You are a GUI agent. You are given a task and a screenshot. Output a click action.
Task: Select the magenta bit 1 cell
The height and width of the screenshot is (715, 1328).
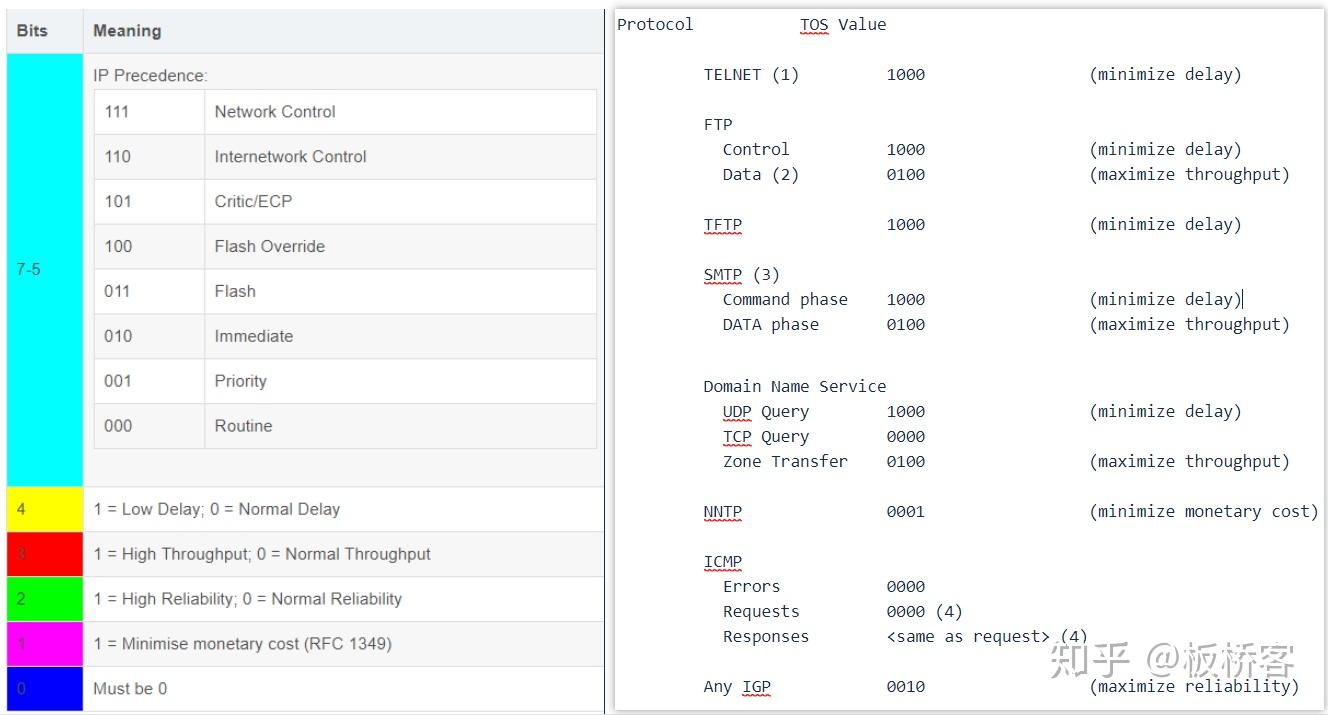click(43, 644)
